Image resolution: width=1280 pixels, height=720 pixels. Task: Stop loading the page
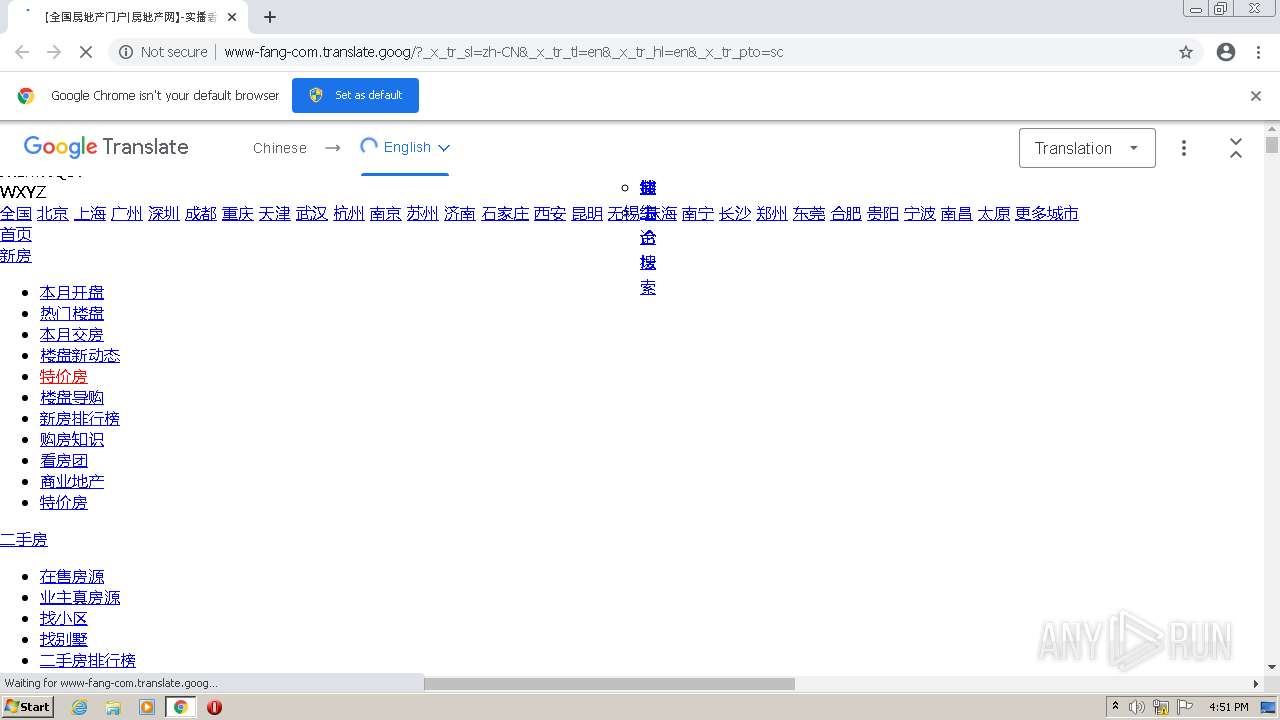tap(86, 52)
